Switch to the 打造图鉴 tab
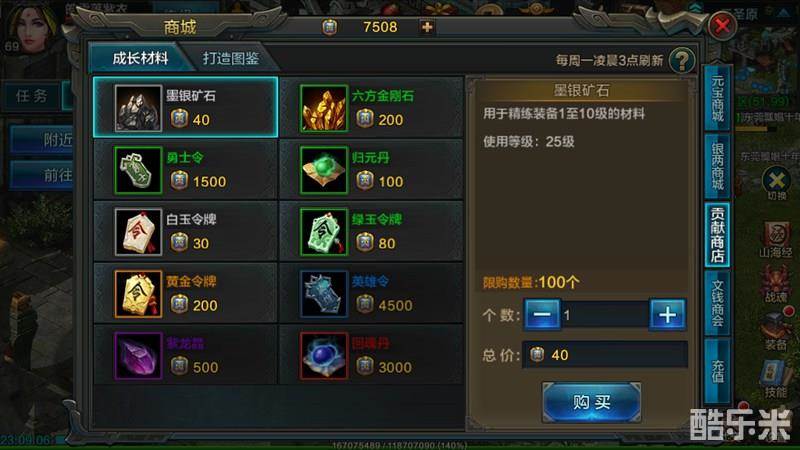Image resolution: width=800 pixels, height=450 pixels. click(231, 58)
